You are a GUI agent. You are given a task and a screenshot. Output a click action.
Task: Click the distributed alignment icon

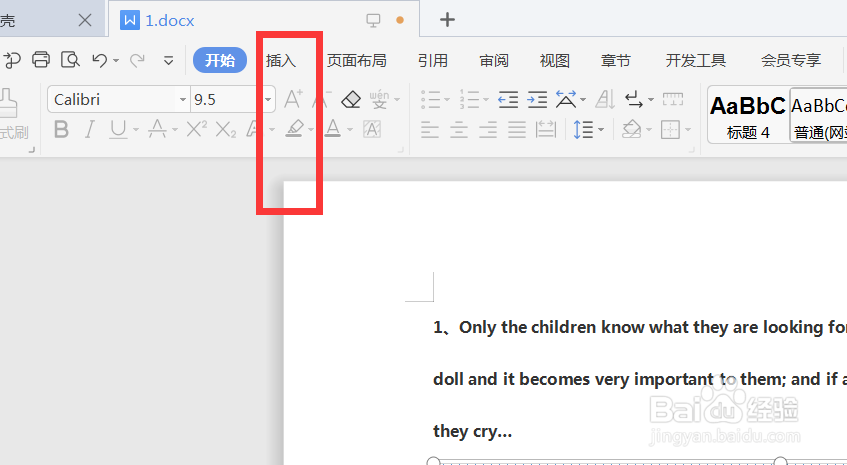(546, 130)
